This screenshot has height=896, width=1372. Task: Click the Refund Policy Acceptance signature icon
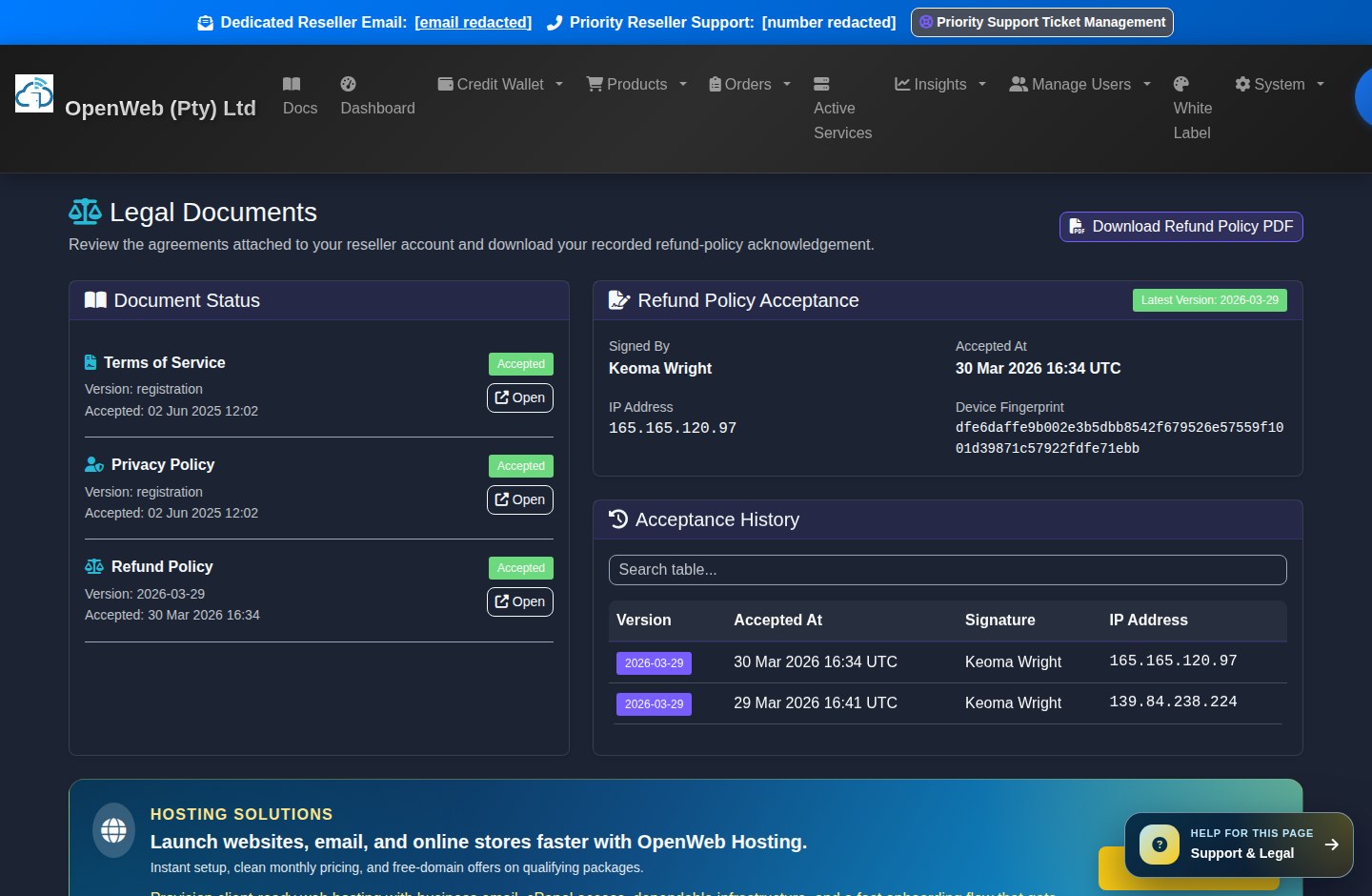pos(619,300)
